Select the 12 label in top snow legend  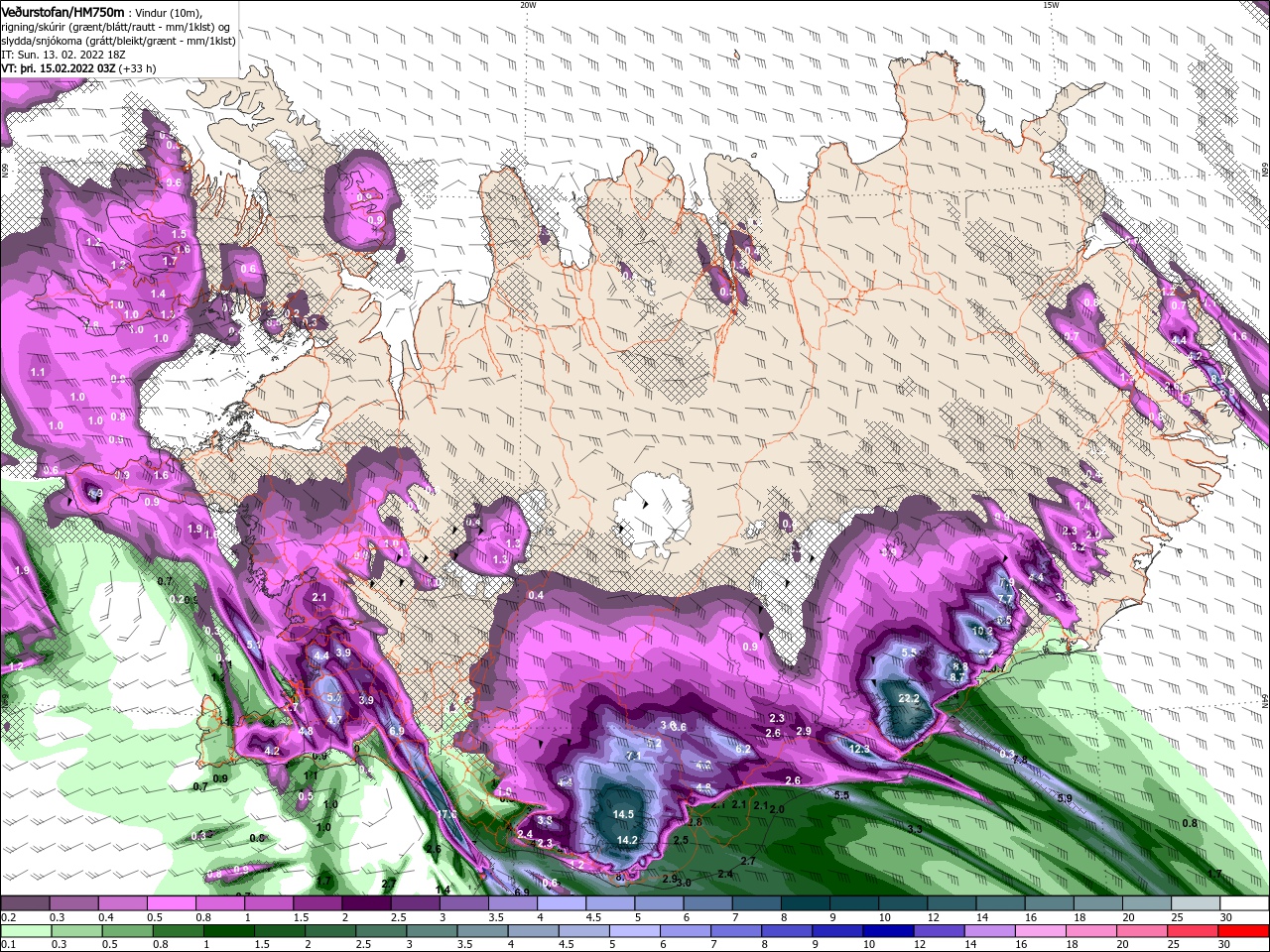933,917
